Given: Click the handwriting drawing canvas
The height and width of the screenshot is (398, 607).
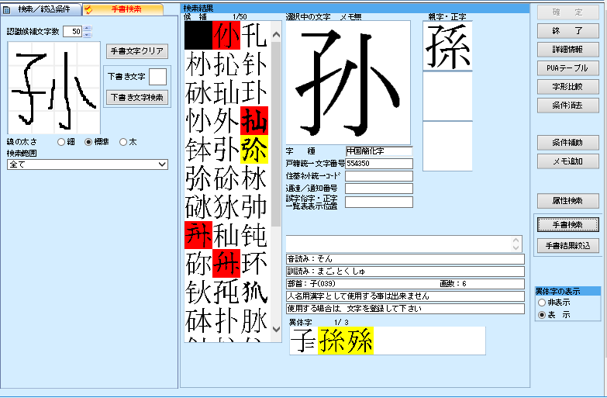Looking at the screenshot, I should 54,88.
